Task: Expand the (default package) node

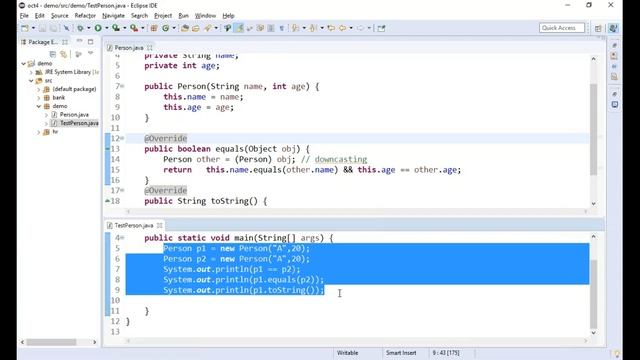Action: pos(39,89)
